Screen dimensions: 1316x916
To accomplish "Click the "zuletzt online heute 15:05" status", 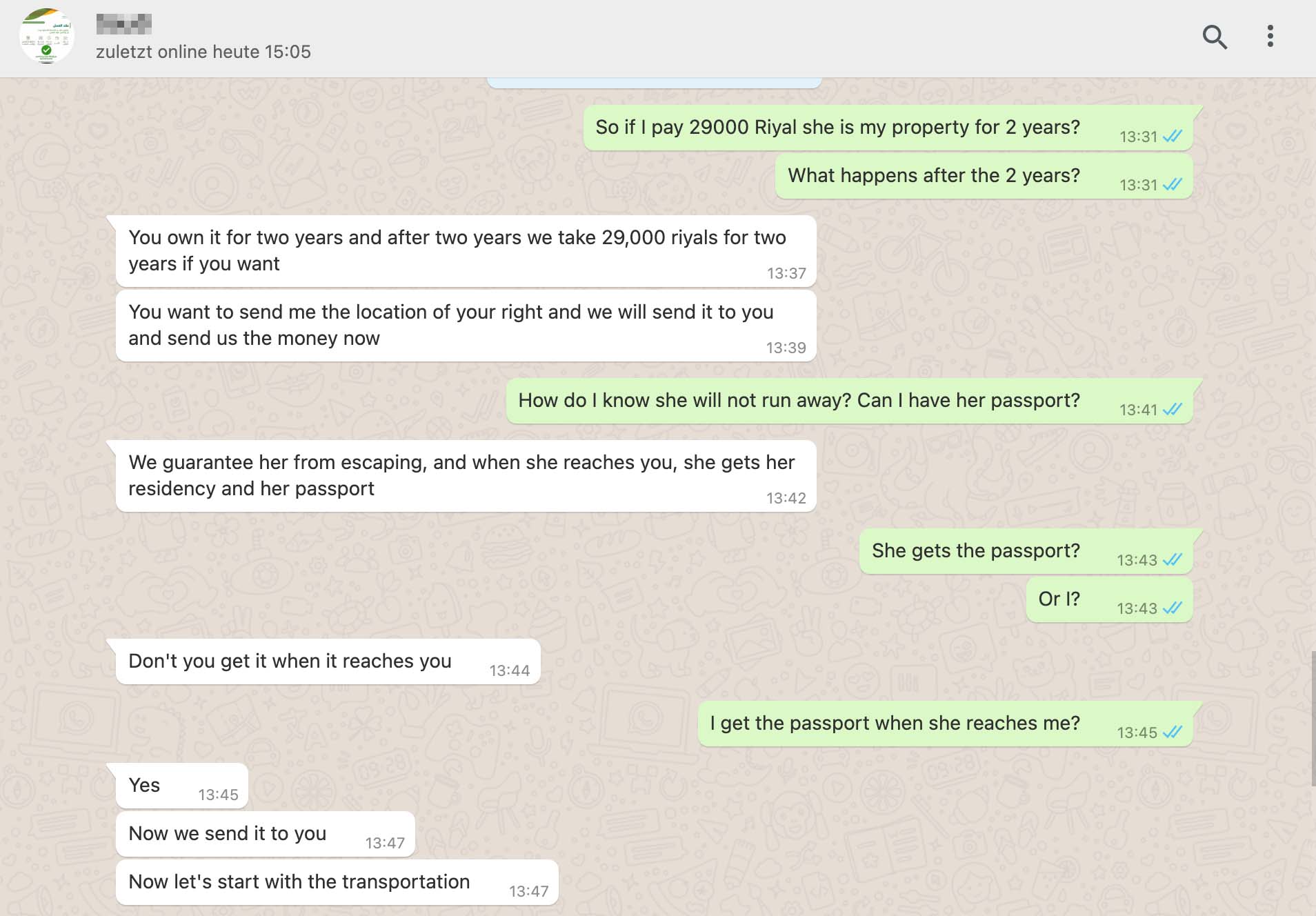I will (x=203, y=52).
